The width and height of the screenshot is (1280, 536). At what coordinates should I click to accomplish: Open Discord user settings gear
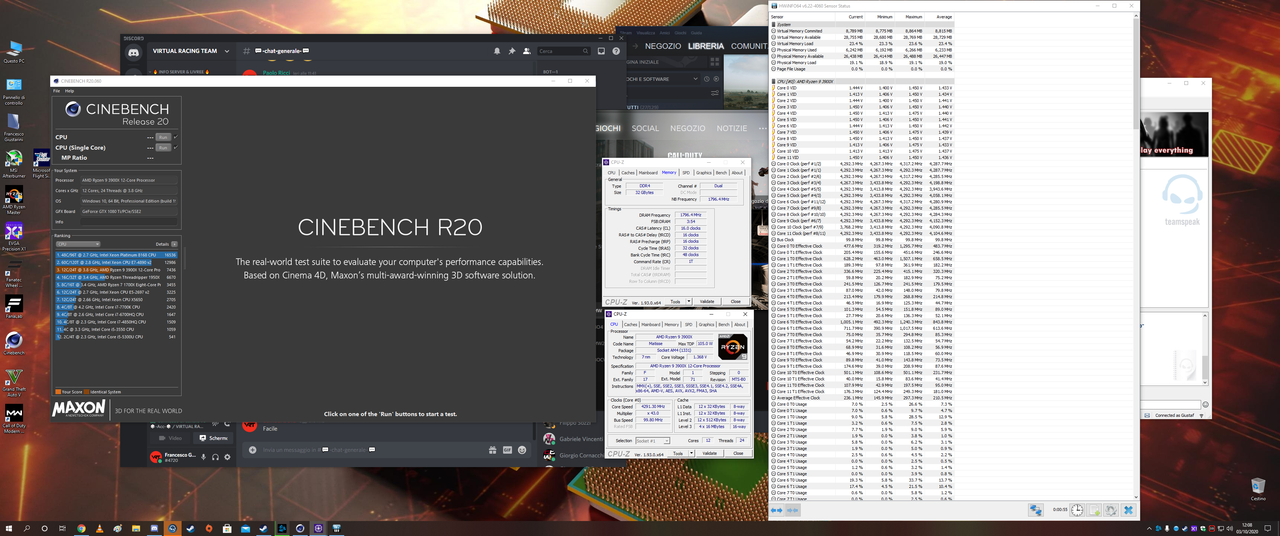coord(227,457)
